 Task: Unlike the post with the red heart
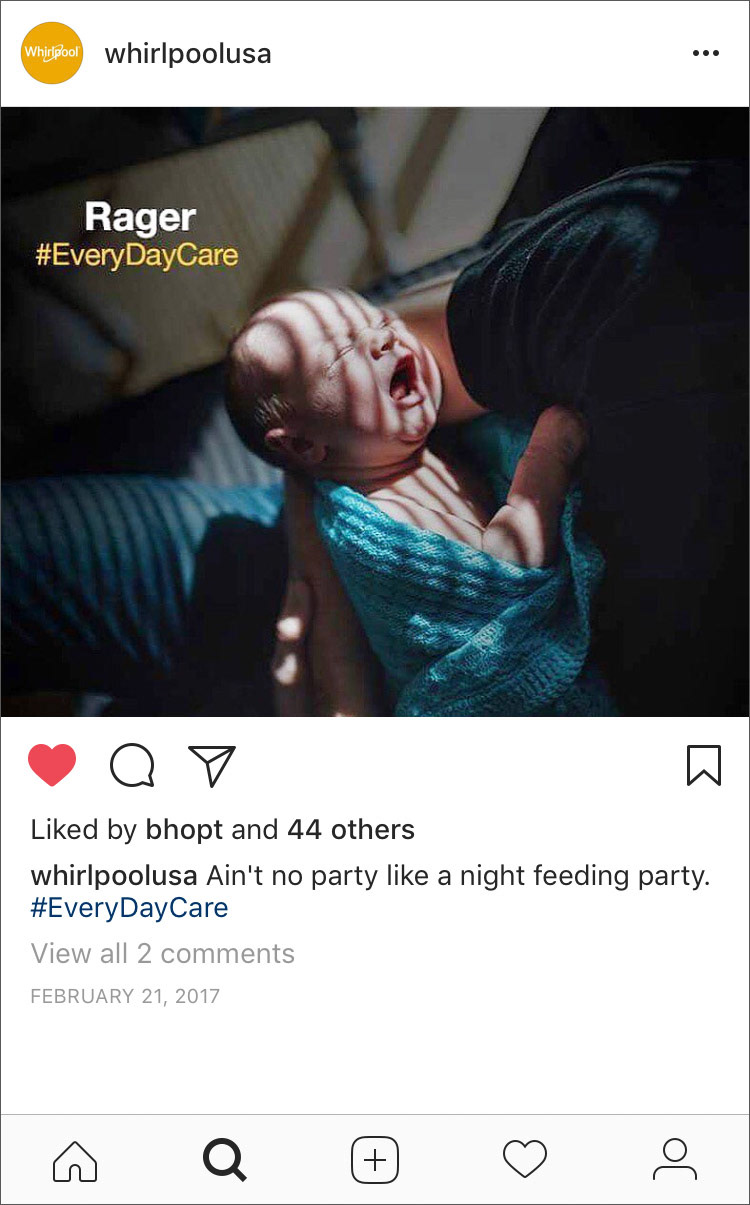tap(52, 766)
